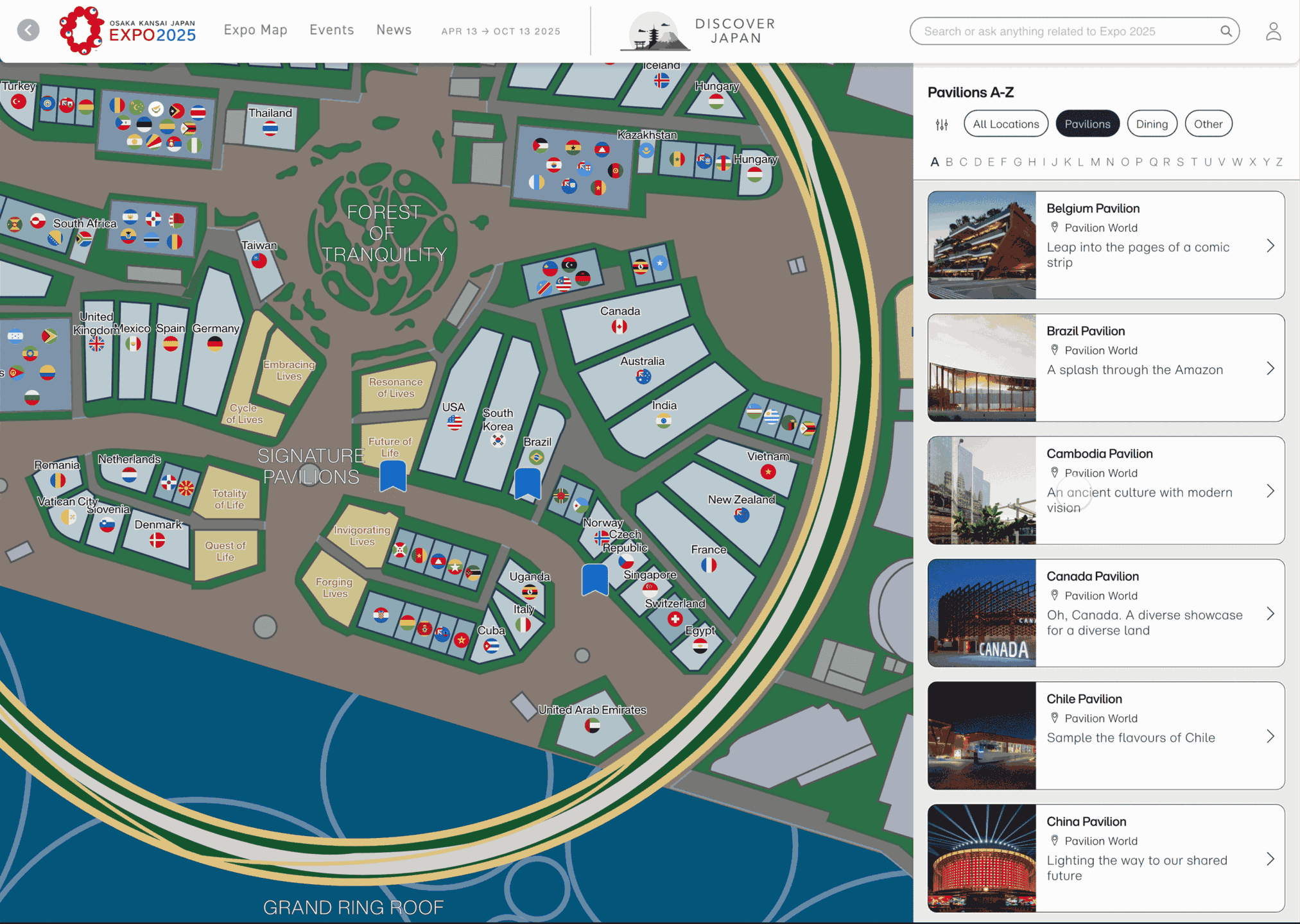This screenshot has width=1300, height=924.
Task: Click the Canada flag marker on map
Action: (x=619, y=327)
